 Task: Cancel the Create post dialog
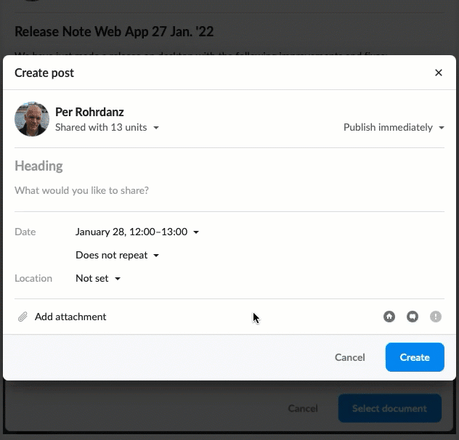(x=350, y=357)
